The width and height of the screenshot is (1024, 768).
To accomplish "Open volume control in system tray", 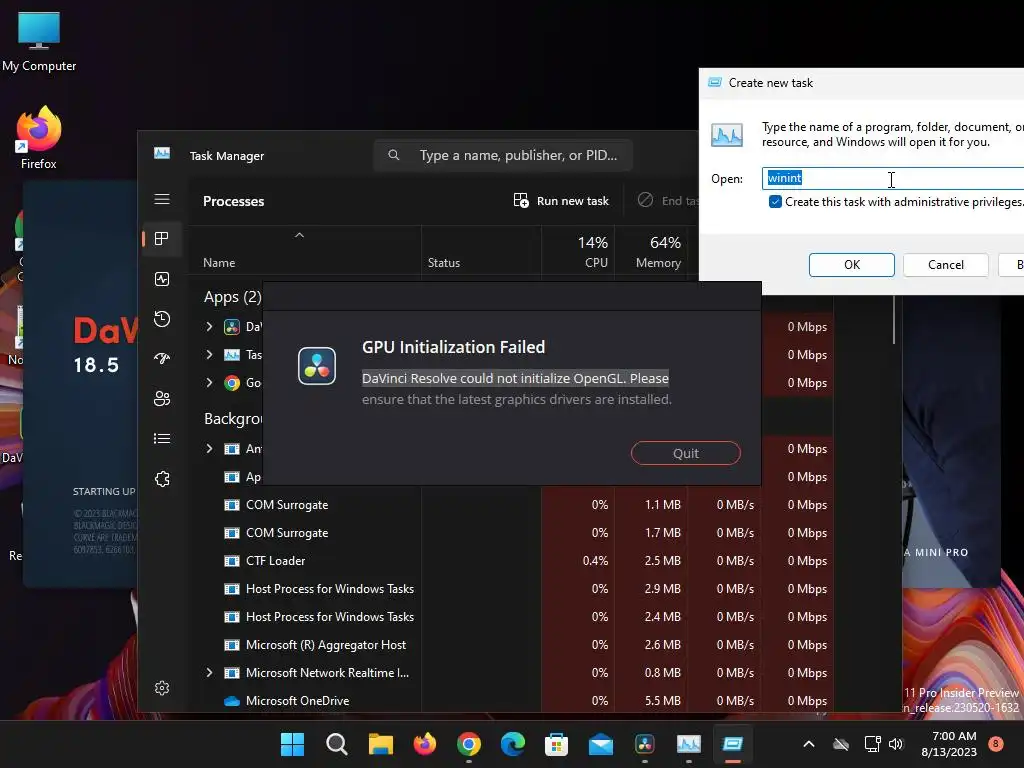I will (895, 744).
